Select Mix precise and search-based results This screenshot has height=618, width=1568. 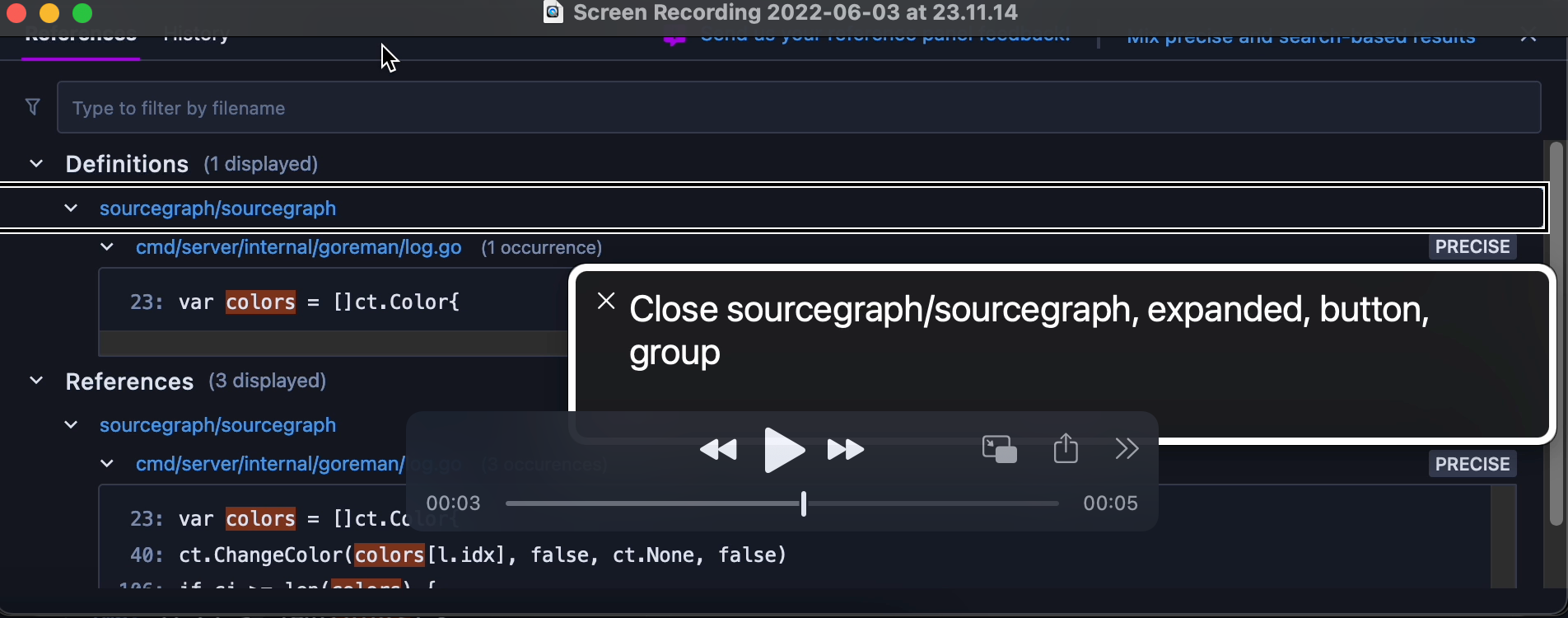(1301, 38)
